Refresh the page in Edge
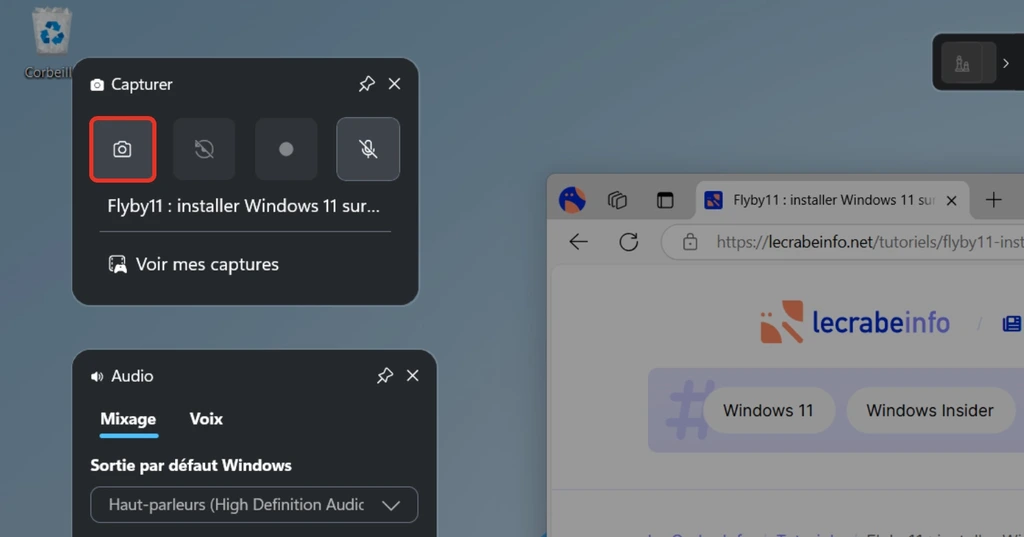This screenshot has width=1024, height=537. click(628, 242)
